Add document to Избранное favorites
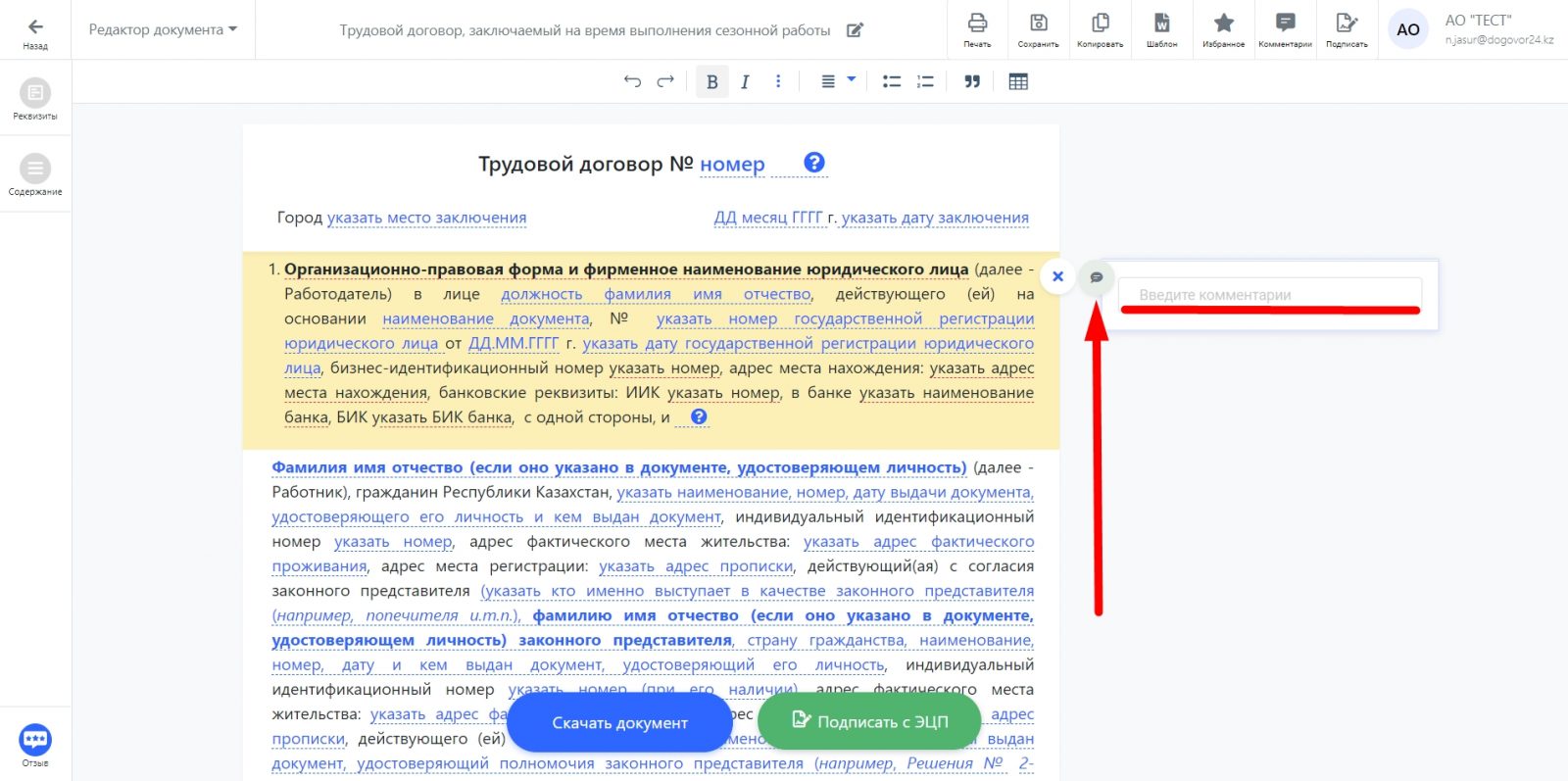The image size is (1568, 781). pyautogui.click(x=1224, y=29)
